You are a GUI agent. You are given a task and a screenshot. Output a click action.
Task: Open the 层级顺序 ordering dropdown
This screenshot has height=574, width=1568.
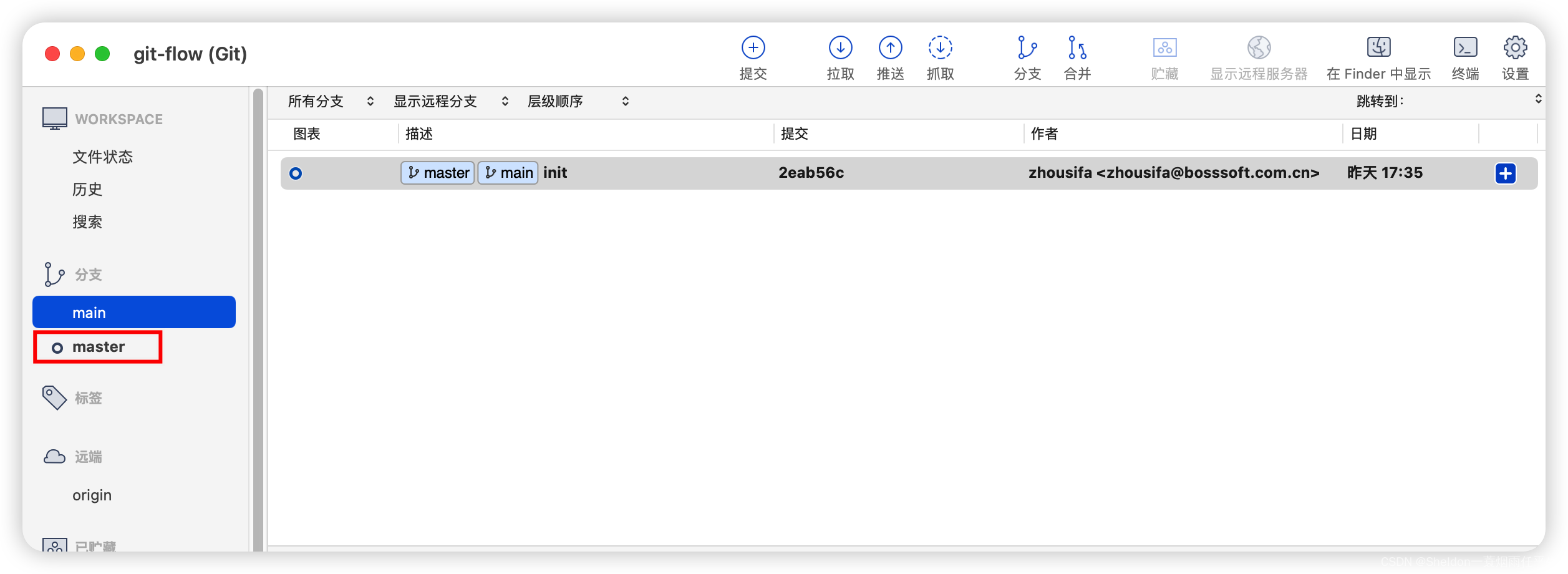(x=578, y=101)
